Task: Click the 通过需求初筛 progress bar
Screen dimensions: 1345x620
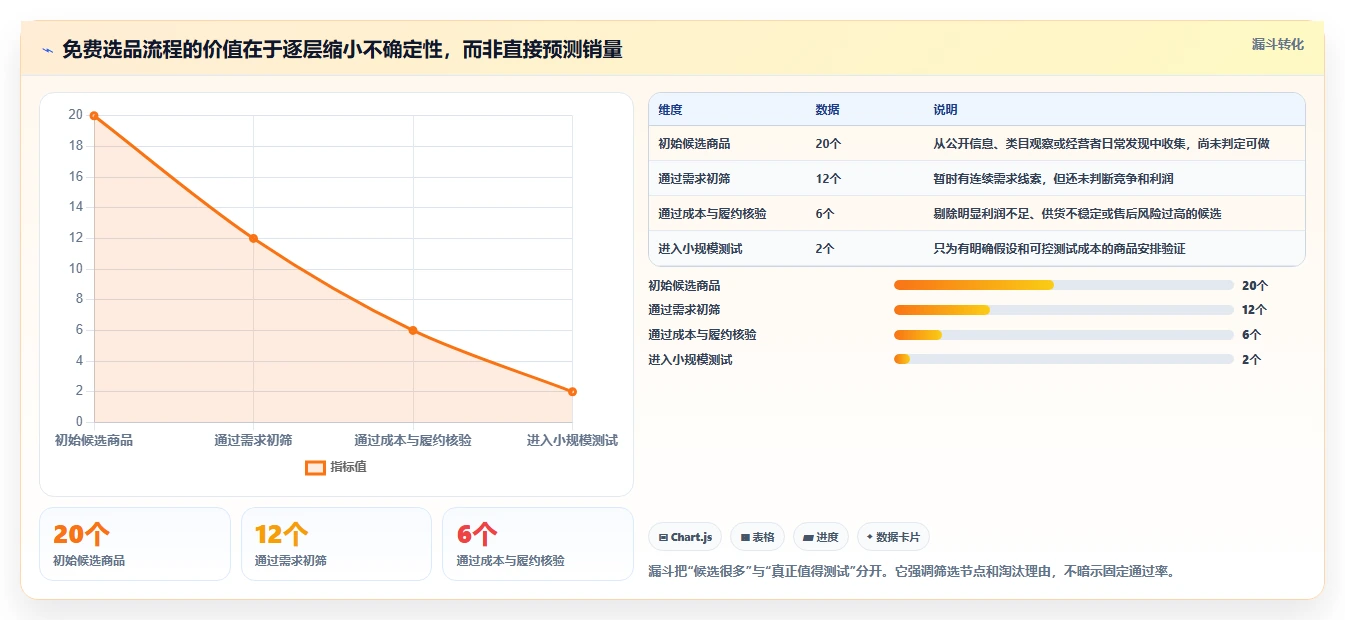Action: tap(1063, 310)
